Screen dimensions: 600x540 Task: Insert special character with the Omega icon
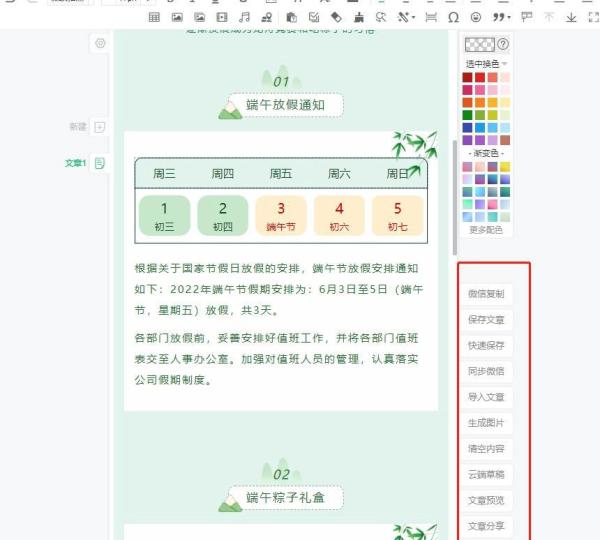454,18
